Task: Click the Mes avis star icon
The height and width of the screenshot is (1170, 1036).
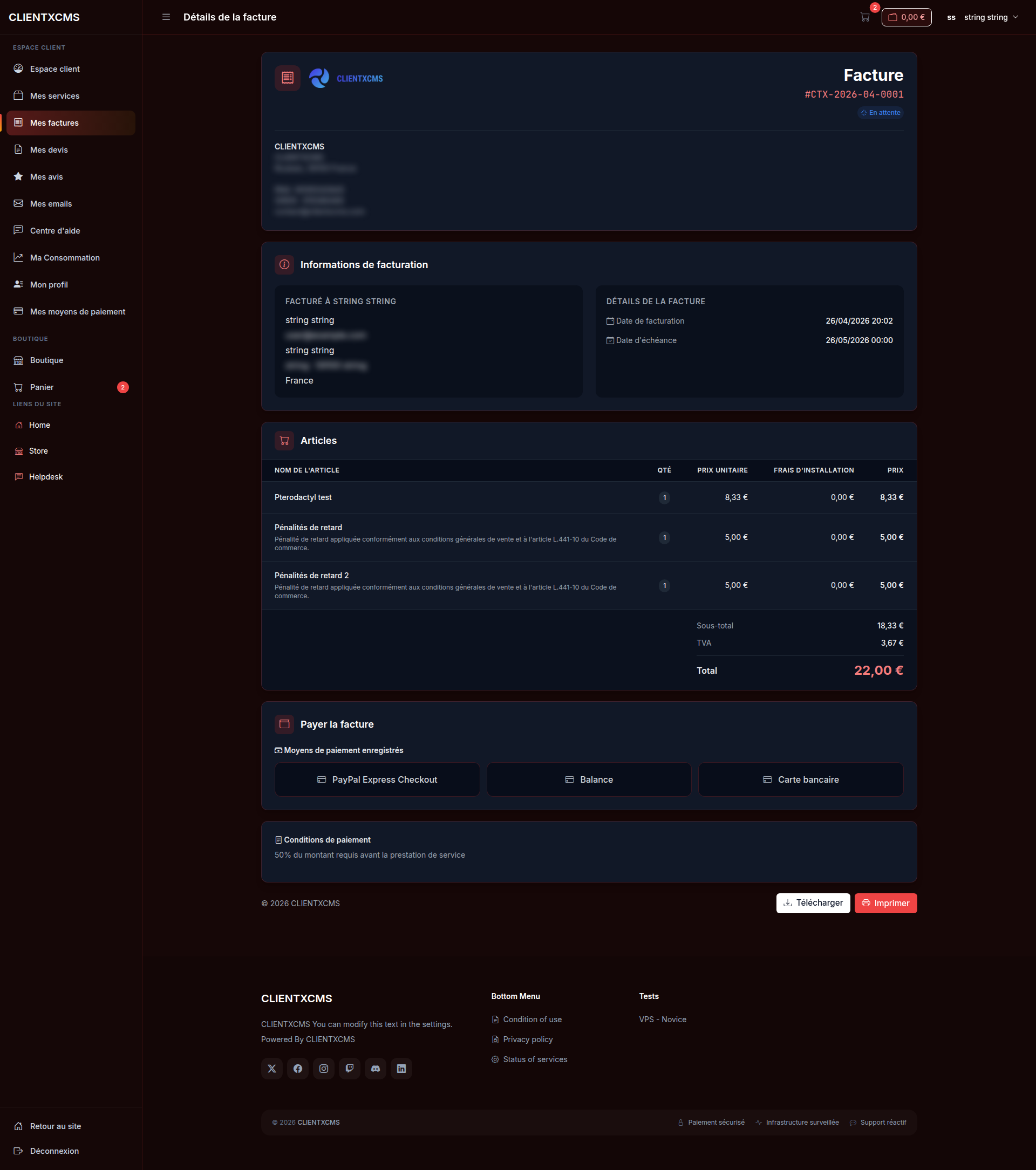Action: [x=18, y=176]
